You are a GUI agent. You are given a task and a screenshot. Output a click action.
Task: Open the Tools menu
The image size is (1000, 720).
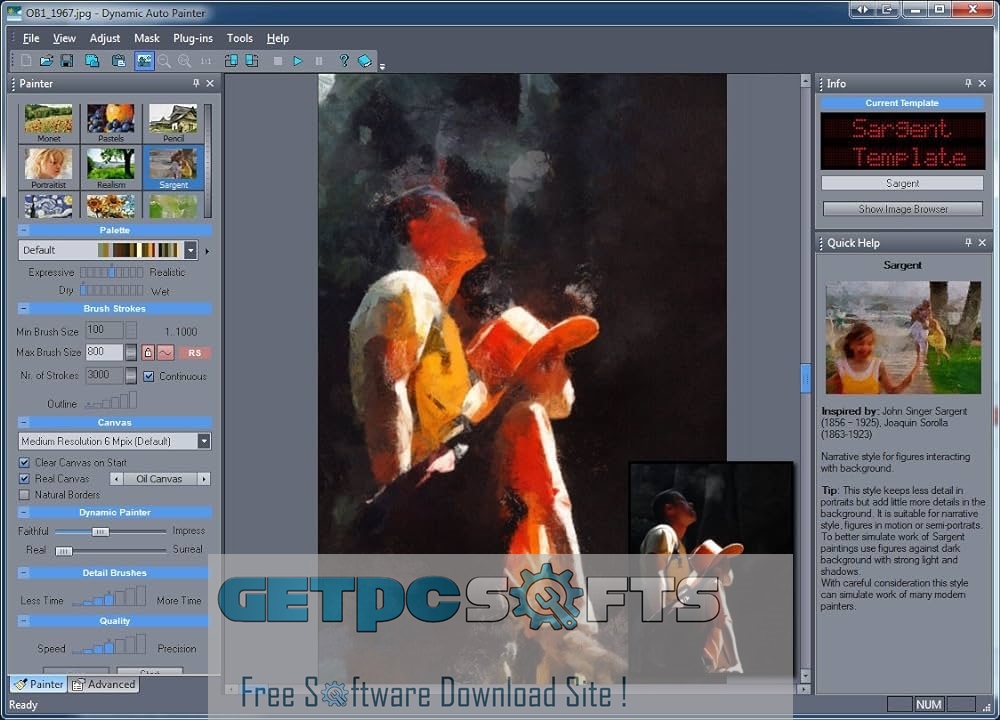pos(240,38)
